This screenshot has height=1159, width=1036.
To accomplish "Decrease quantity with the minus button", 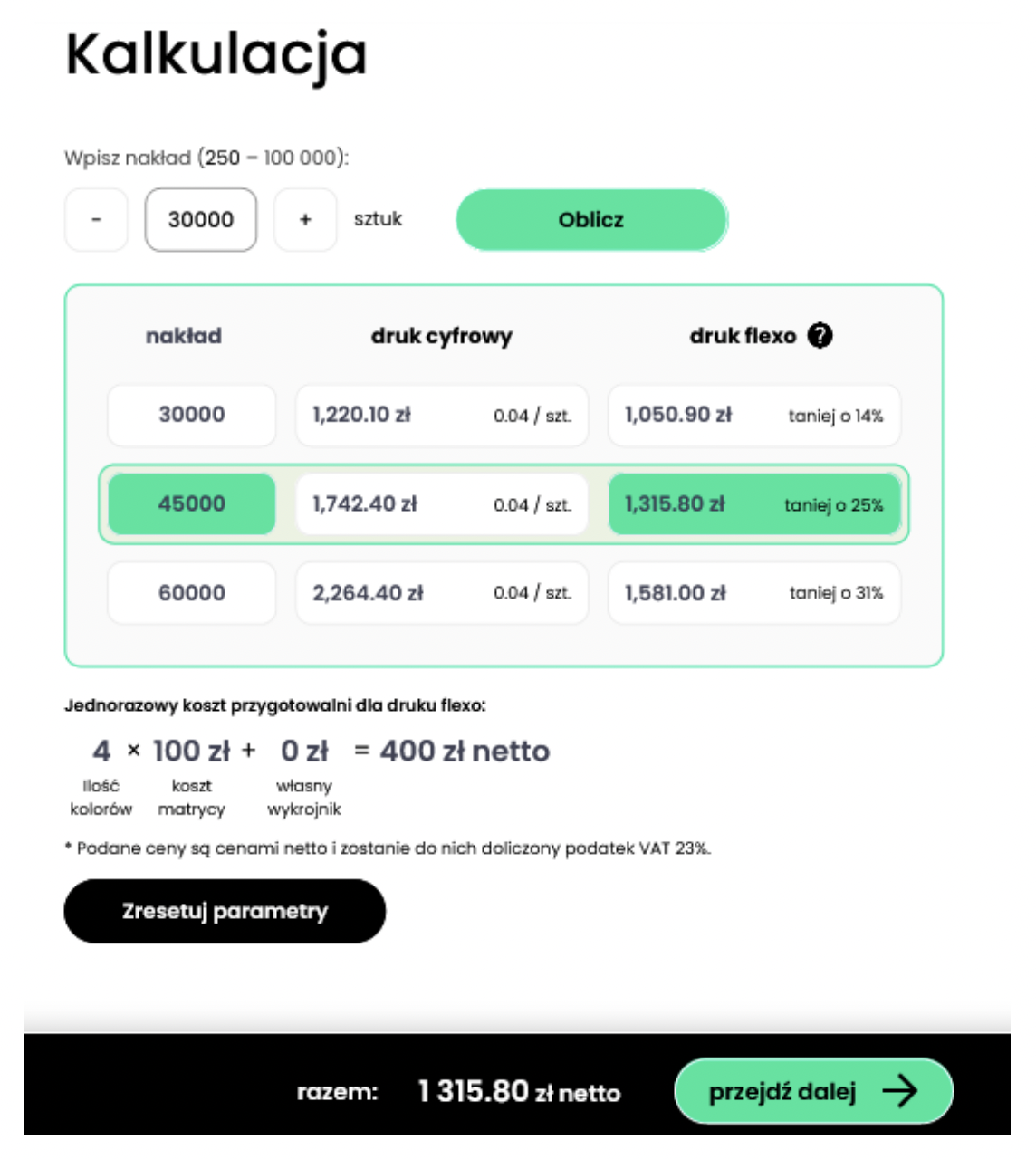I will [x=96, y=220].
